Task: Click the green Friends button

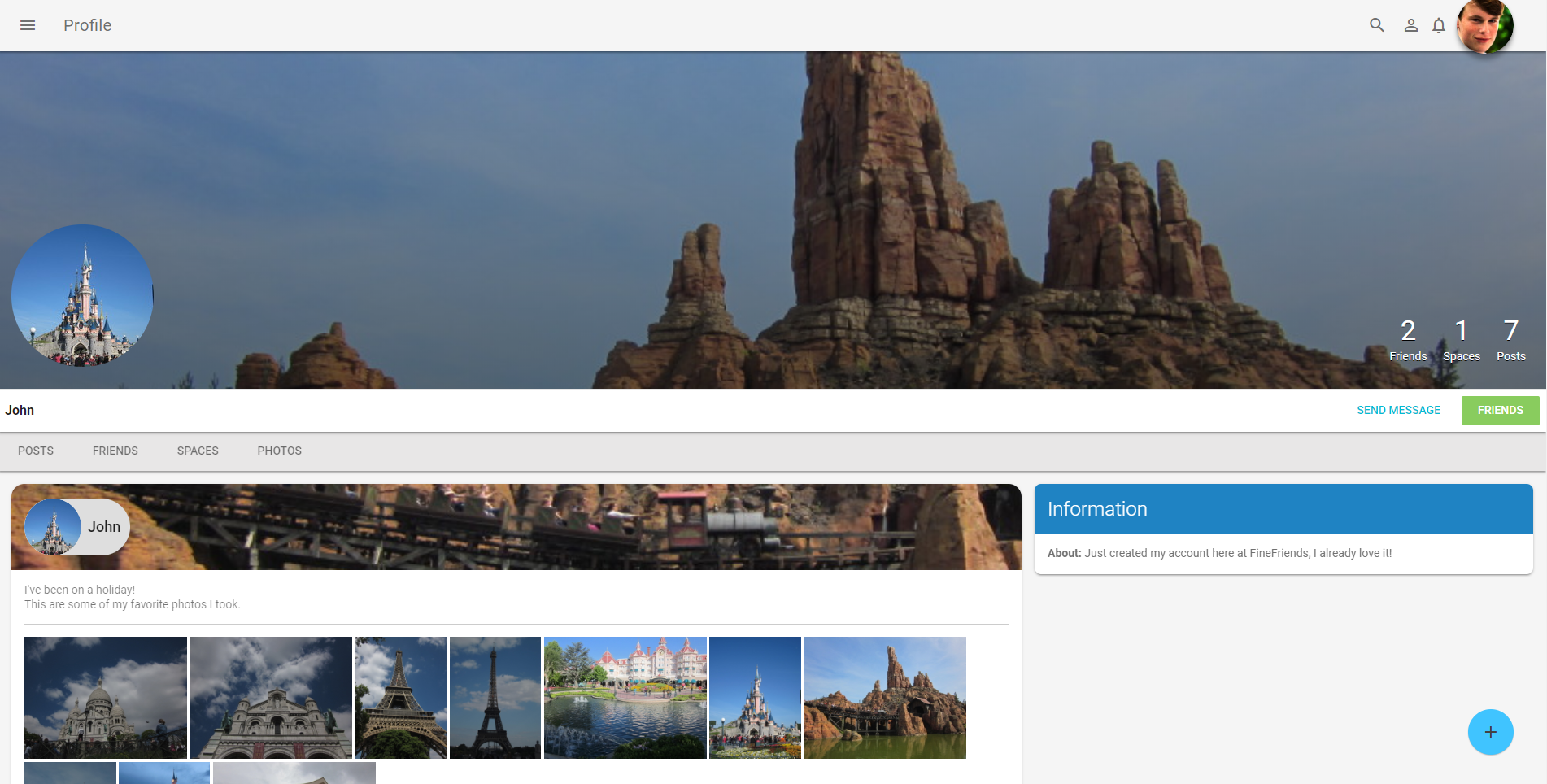Action: (x=1500, y=411)
